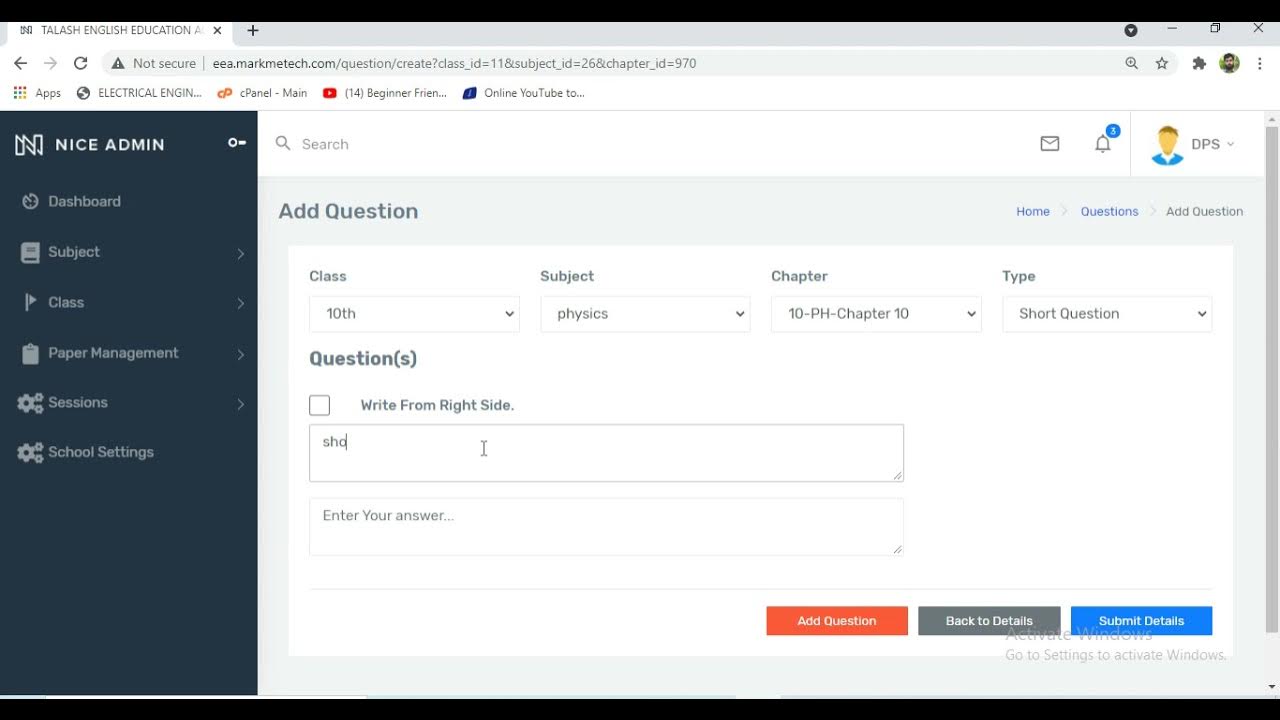
Task: Click the Dashboard icon in sidebar
Action: click(30, 202)
